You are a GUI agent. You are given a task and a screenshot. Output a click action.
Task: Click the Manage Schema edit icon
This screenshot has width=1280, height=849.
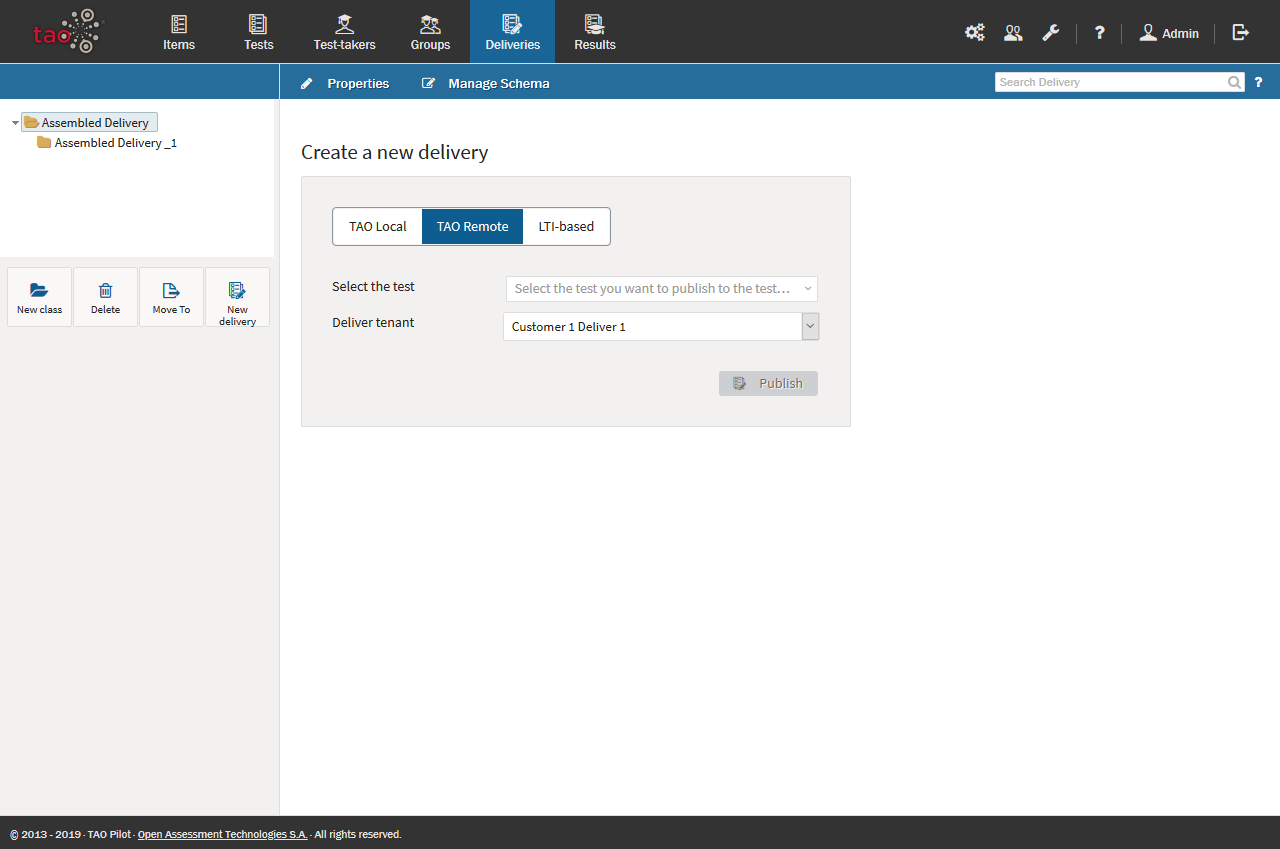pos(428,83)
